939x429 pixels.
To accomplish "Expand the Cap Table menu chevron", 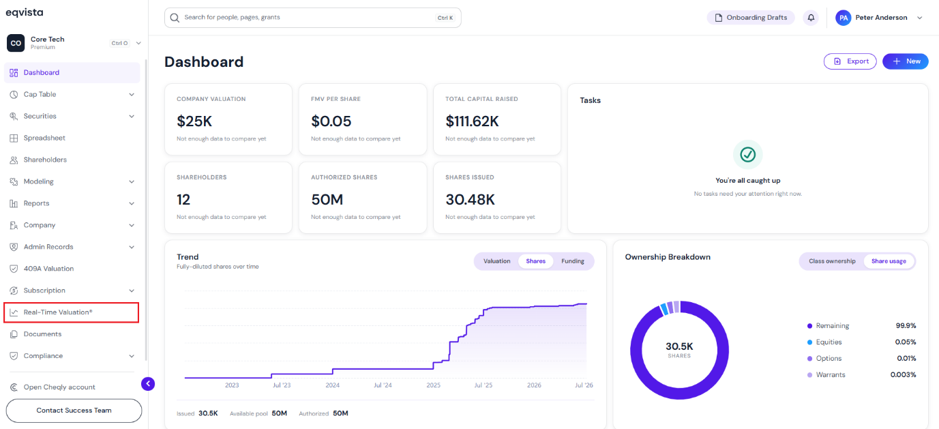I will click(x=132, y=95).
